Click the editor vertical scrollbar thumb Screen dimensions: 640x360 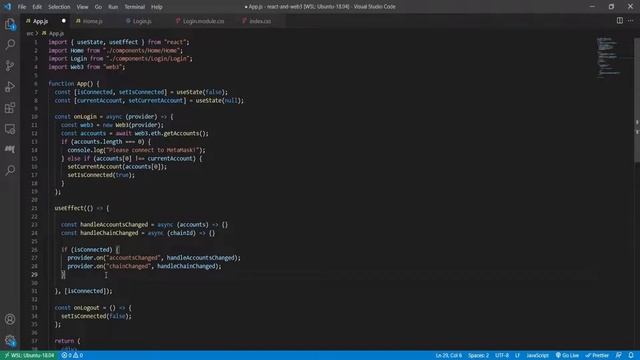(x=637, y=100)
